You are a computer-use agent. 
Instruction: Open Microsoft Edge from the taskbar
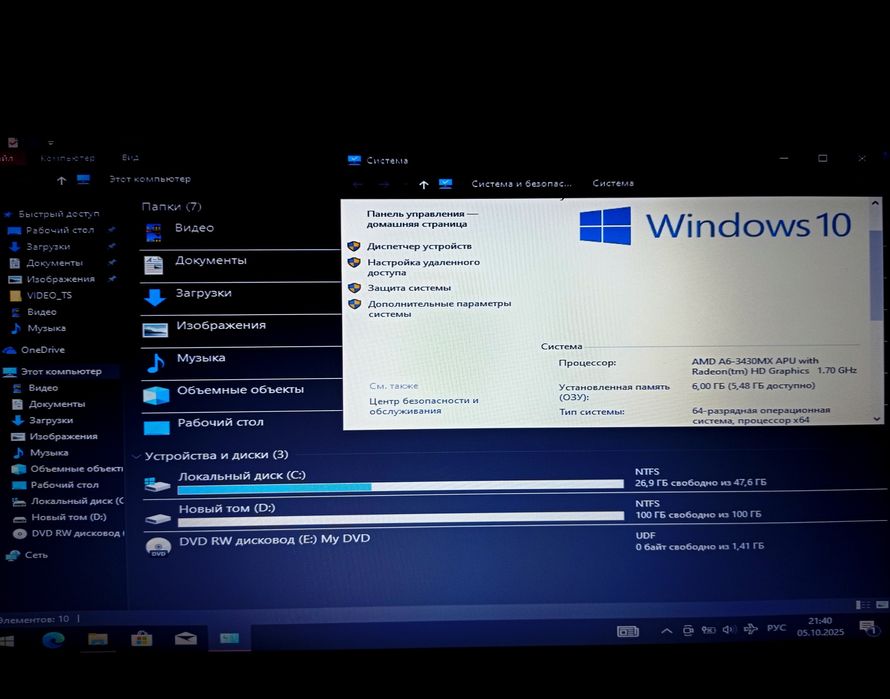coord(53,639)
